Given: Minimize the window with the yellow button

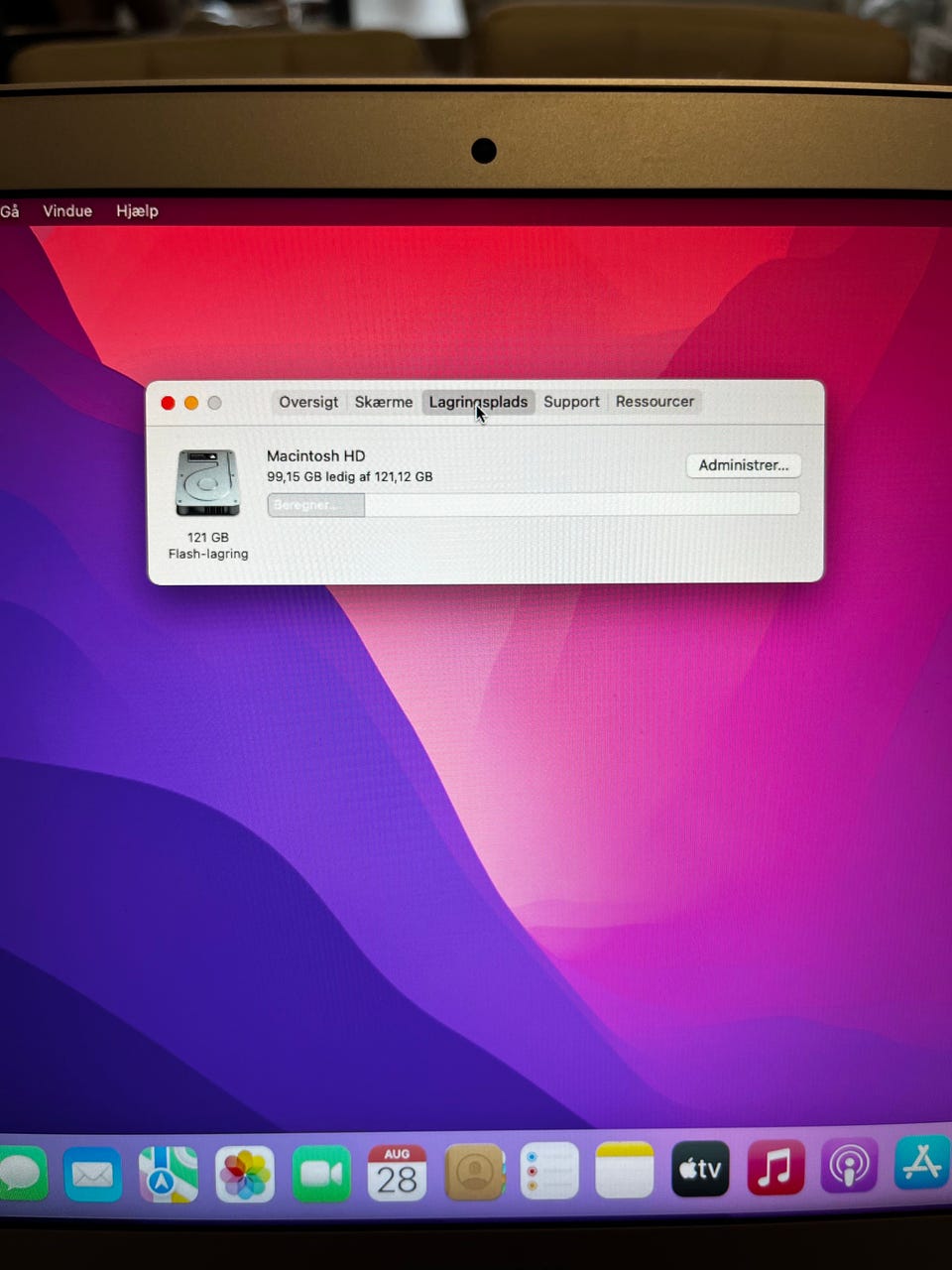Looking at the screenshot, I should point(191,403).
